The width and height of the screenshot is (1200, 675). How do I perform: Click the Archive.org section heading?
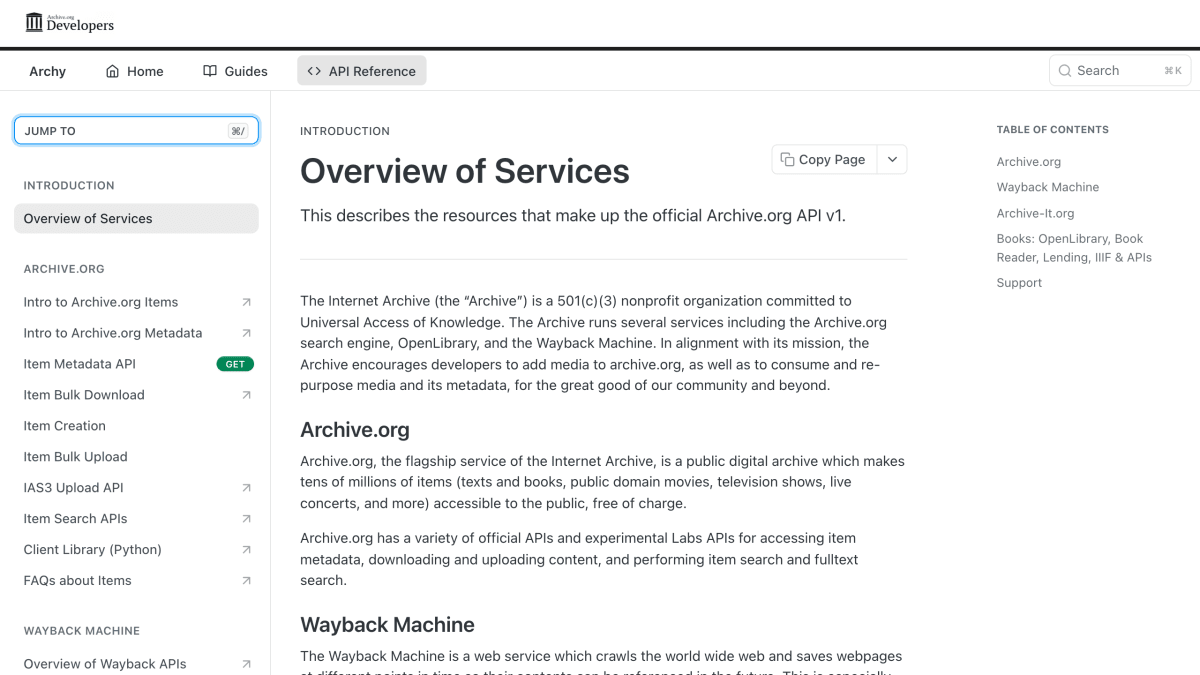[x=355, y=430]
